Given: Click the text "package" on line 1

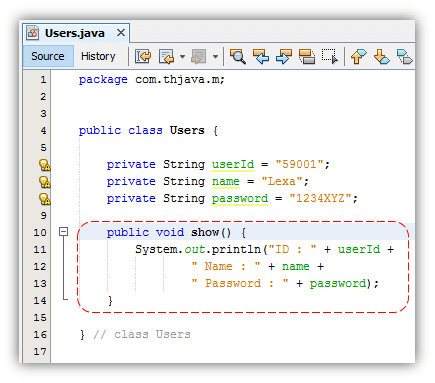Looking at the screenshot, I should coord(103,80).
